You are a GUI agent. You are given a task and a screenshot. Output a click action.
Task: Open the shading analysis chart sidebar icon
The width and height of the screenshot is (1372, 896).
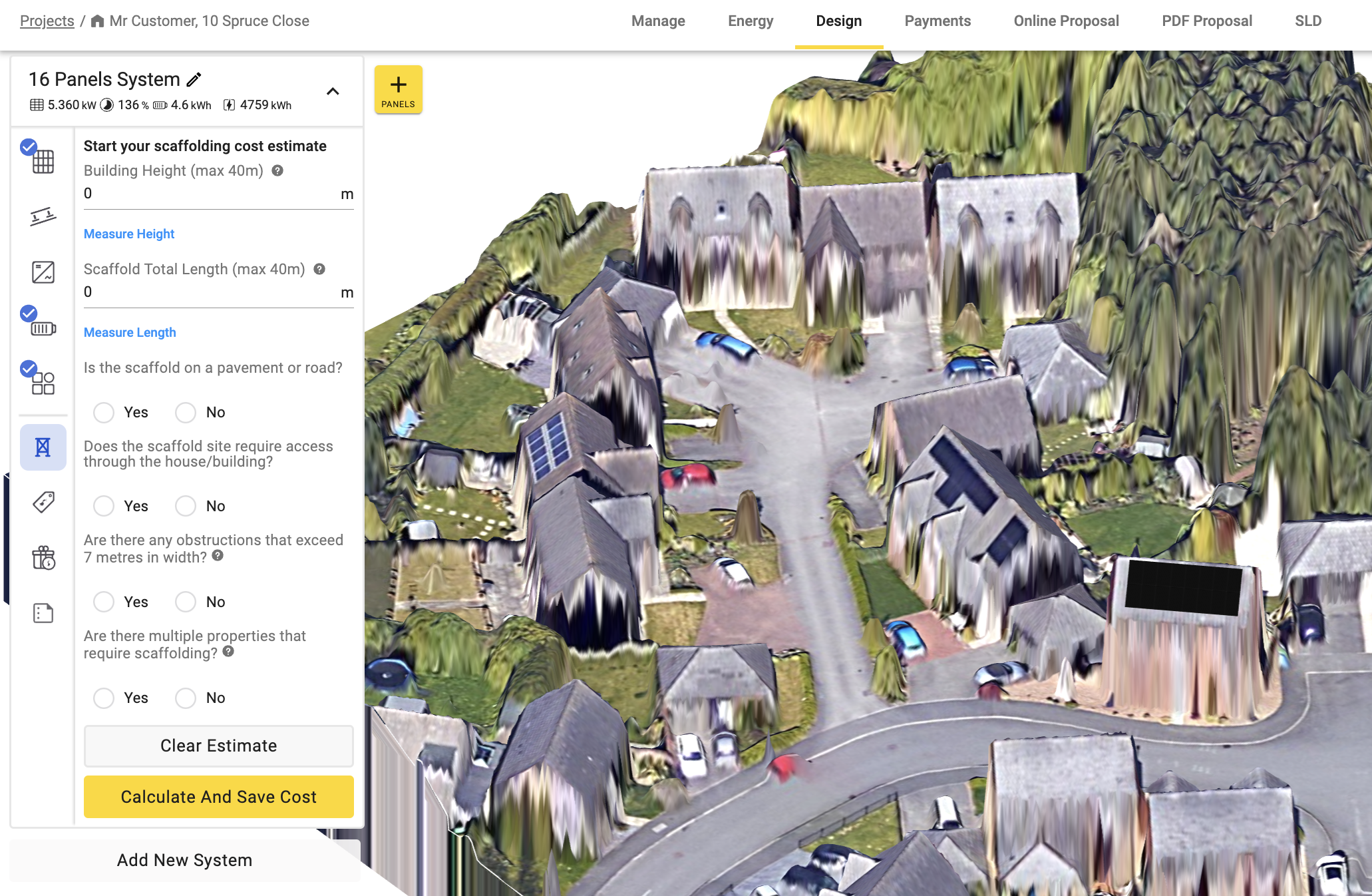tap(43, 272)
